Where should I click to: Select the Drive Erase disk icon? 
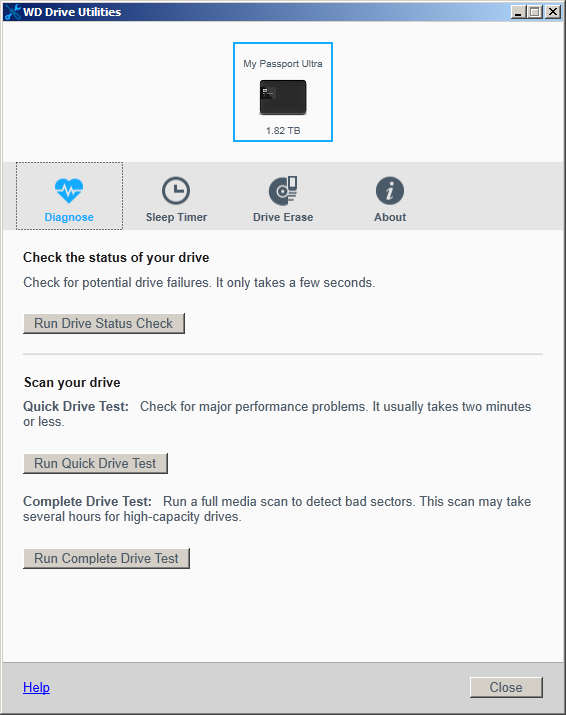click(283, 191)
